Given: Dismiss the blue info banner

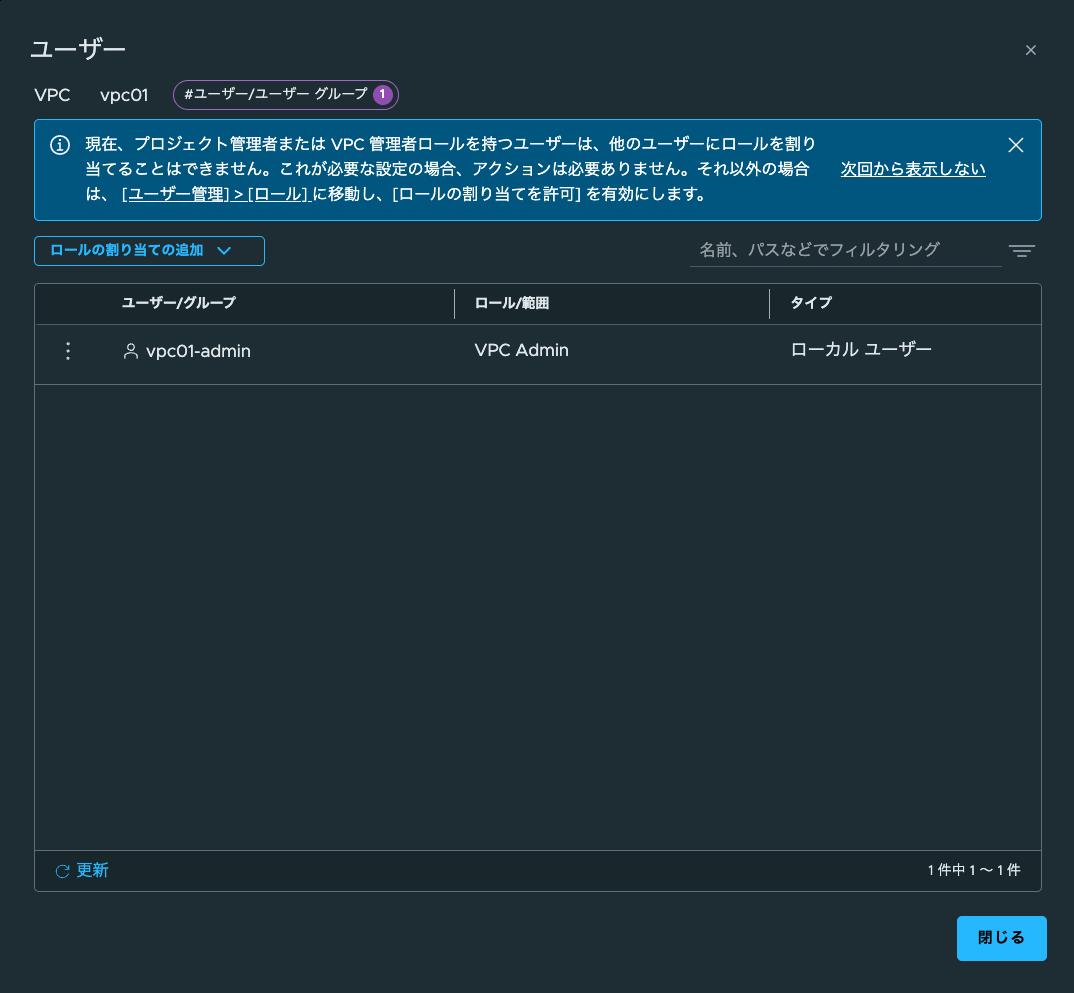Looking at the screenshot, I should coord(1016,145).
